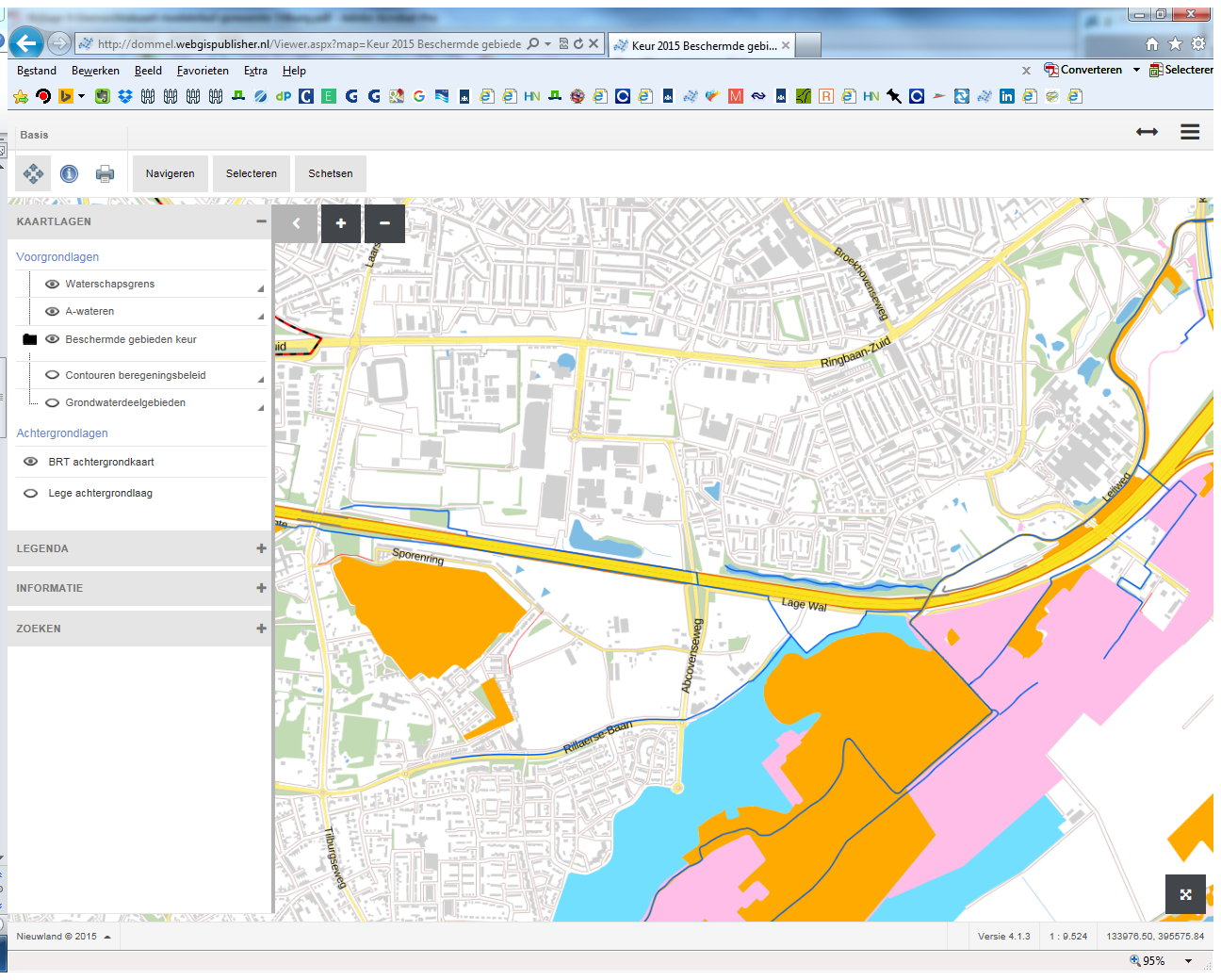Expand the INFORMATIE section
The image size is (1221, 980).
[261, 588]
